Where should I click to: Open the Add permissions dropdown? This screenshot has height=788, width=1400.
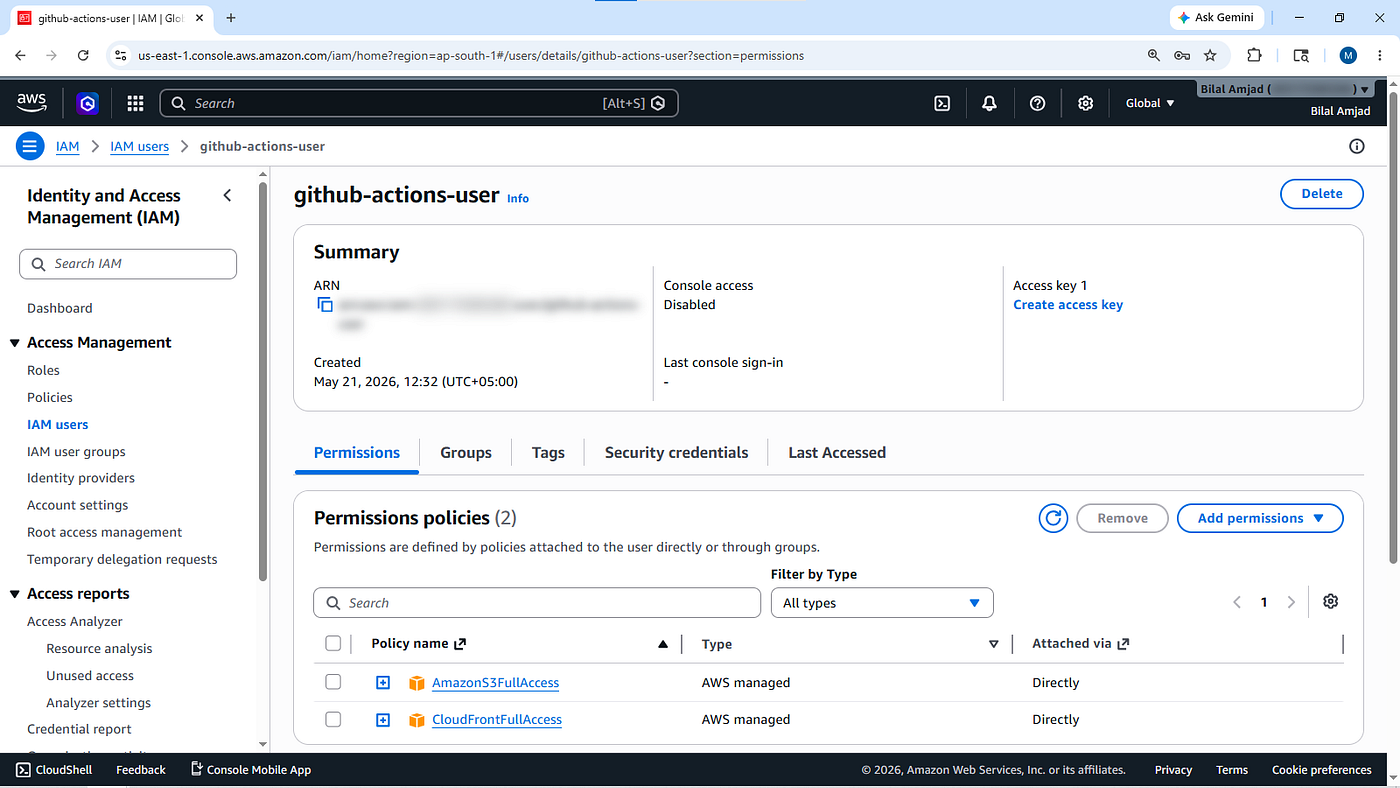pos(1260,518)
